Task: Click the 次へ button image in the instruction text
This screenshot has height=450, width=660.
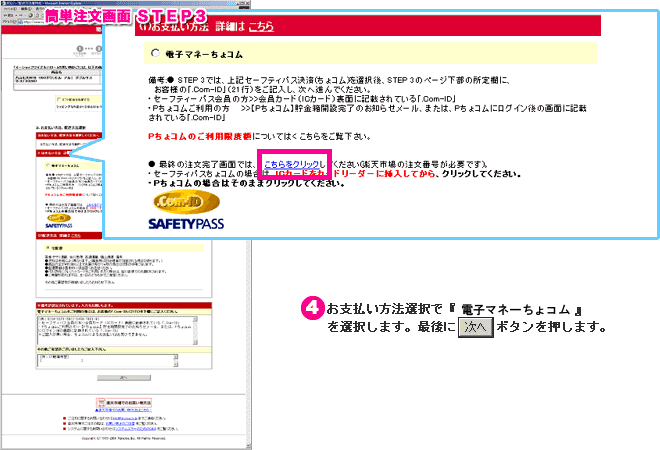Action: [x=475, y=327]
